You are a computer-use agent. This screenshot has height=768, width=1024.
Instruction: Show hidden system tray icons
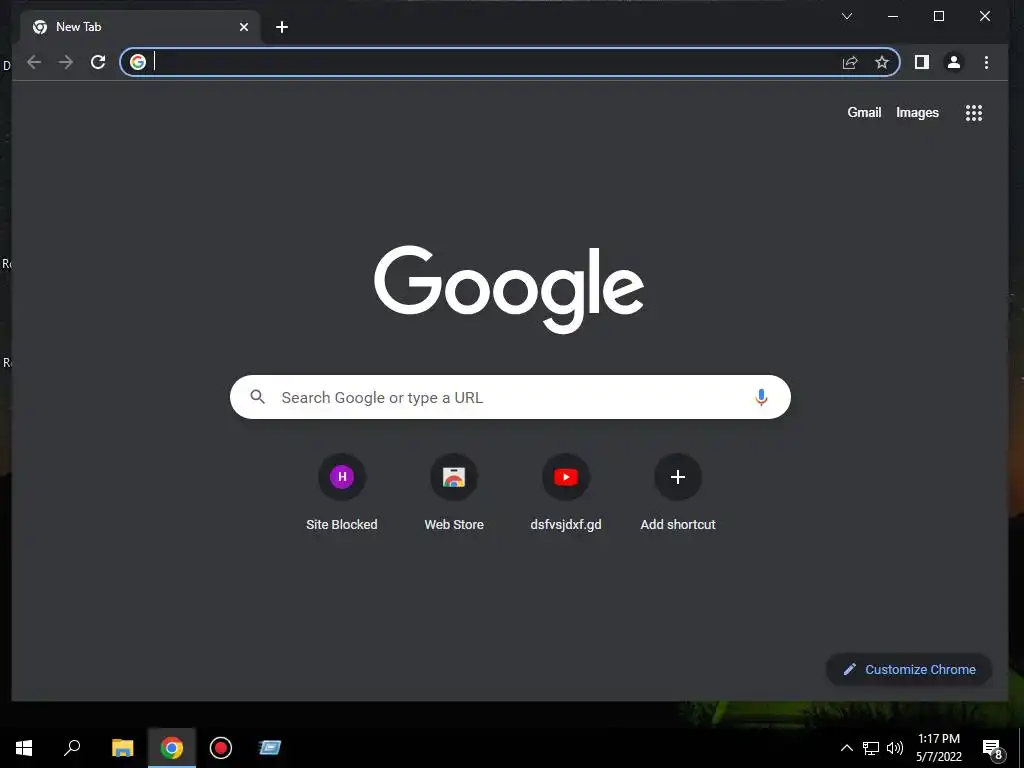846,748
